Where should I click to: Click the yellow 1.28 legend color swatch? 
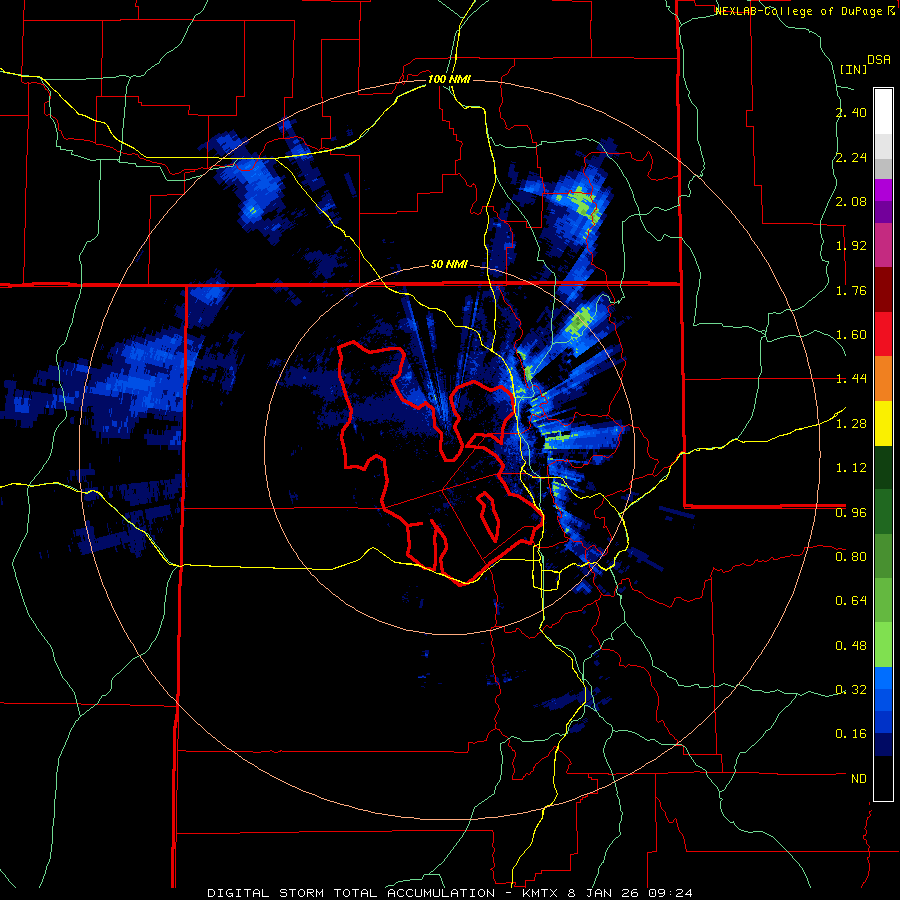click(x=883, y=423)
